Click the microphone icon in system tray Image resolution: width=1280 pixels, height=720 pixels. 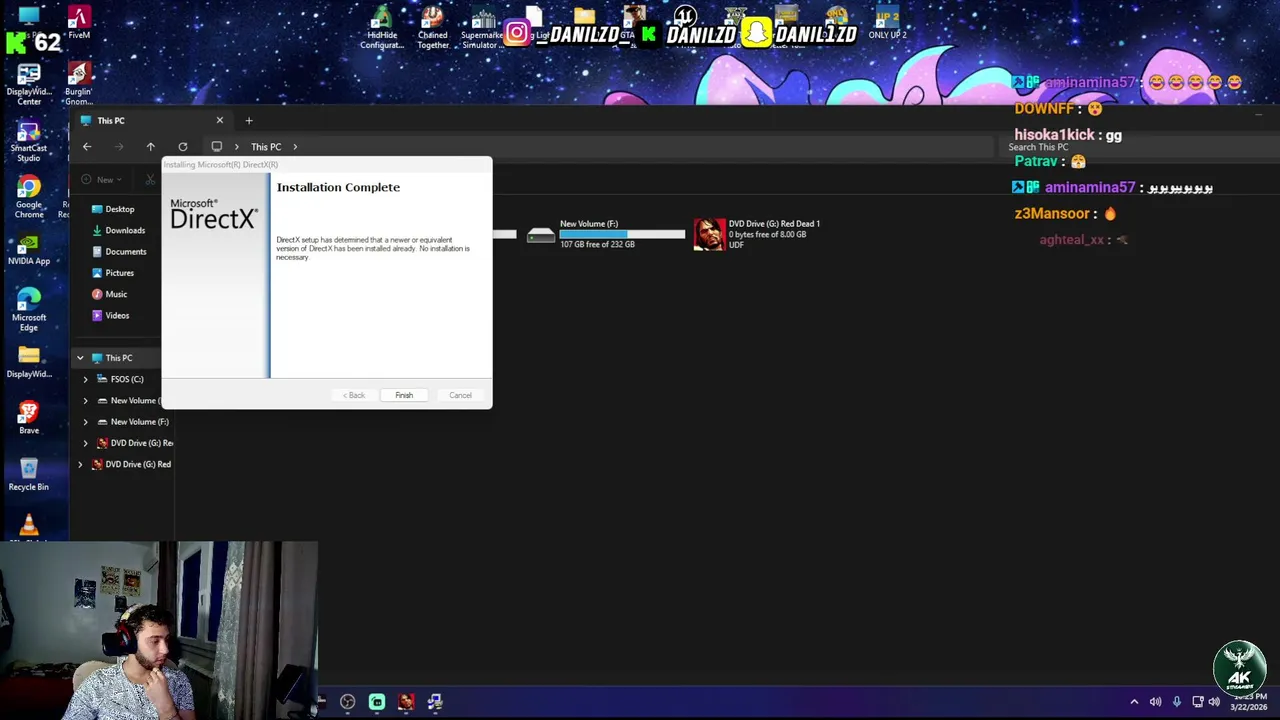1176,702
